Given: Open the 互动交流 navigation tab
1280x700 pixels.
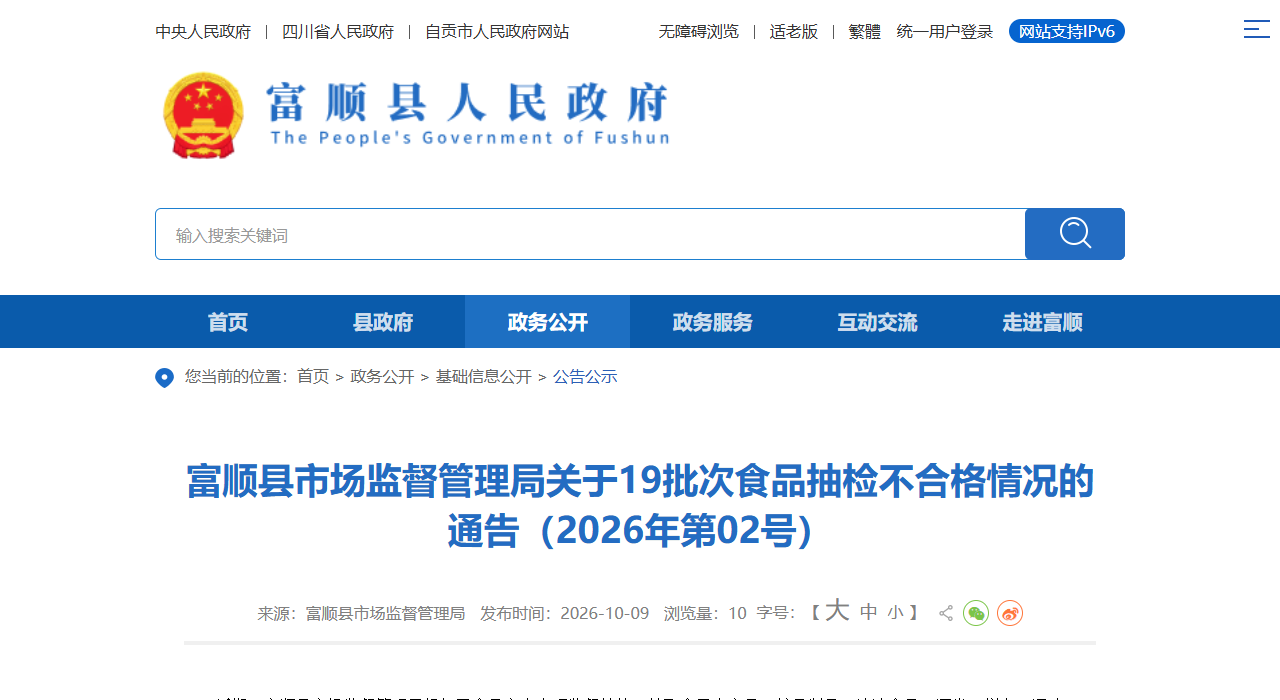Looking at the screenshot, I should pyautogui.click(x=877, y=322).
